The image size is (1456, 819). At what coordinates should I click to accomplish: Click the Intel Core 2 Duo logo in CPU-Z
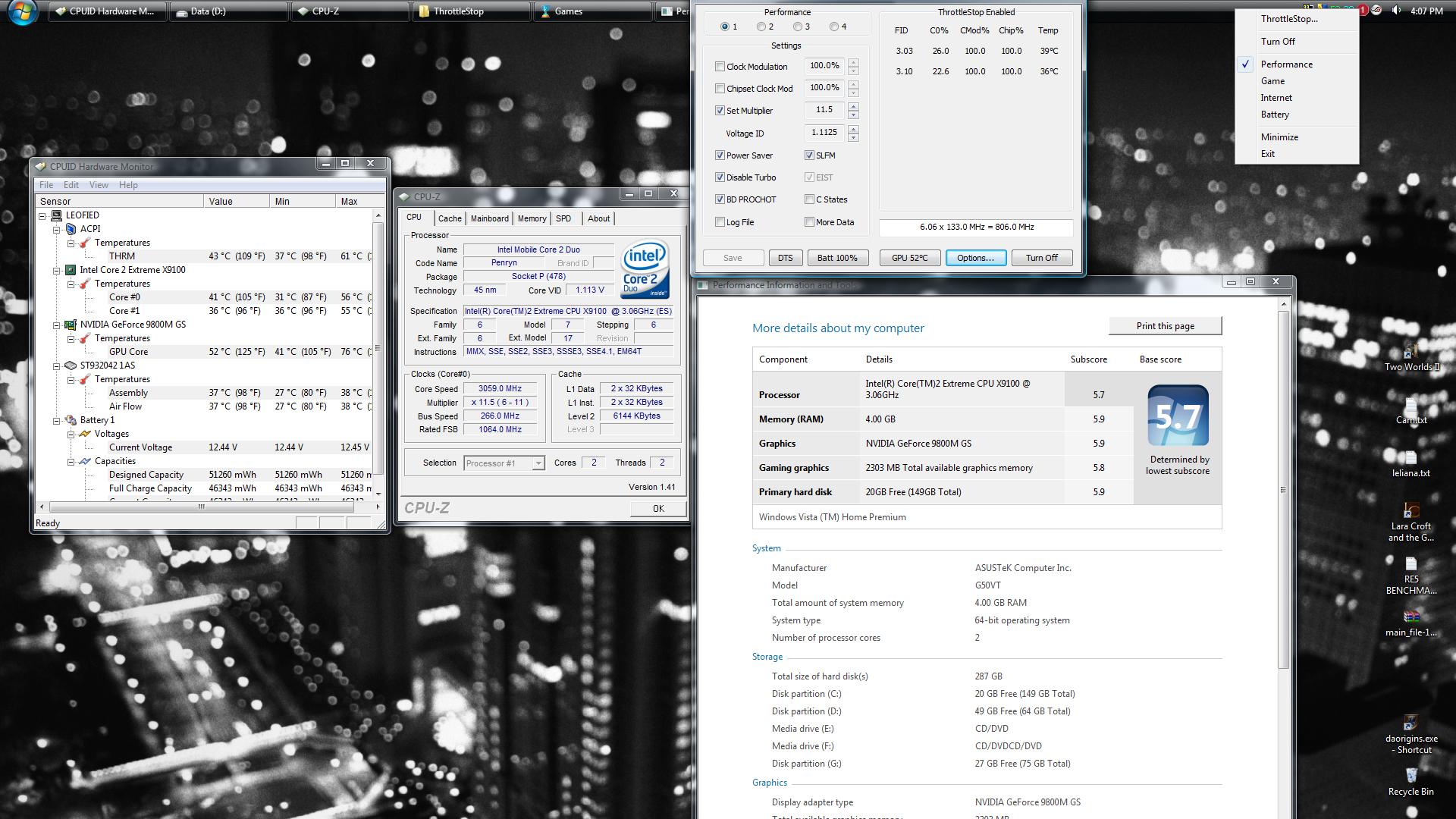coord(645,269)
